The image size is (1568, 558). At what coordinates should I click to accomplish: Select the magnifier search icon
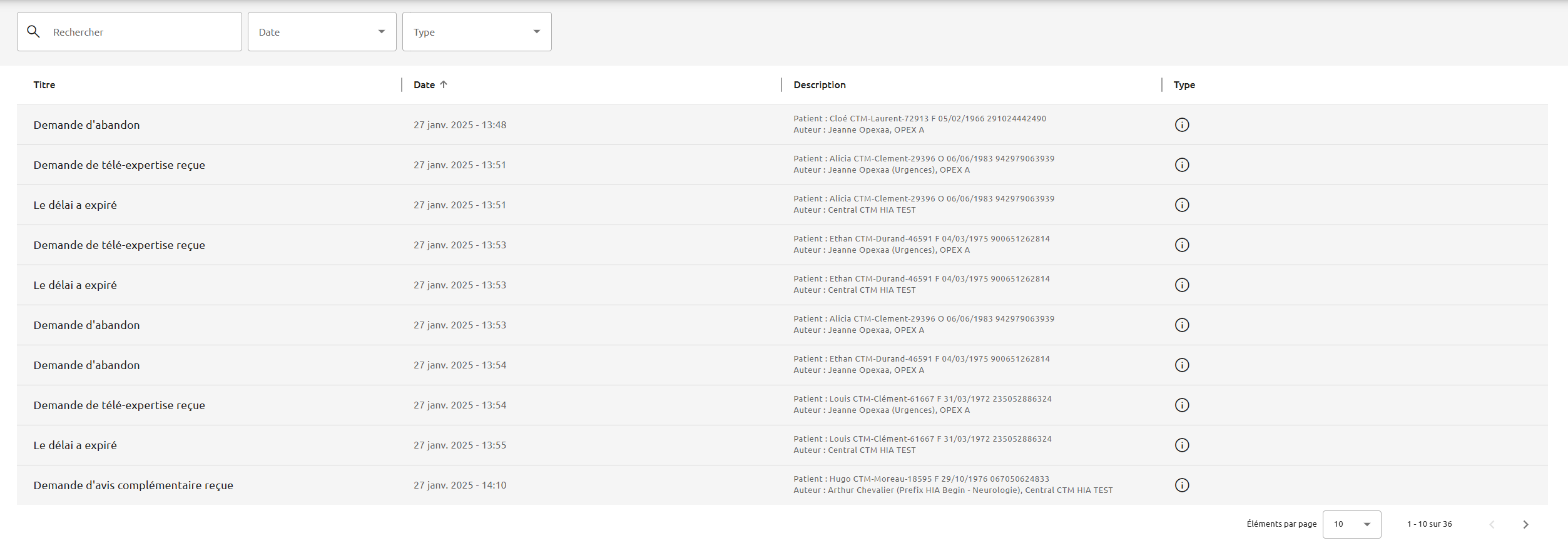(x=34, y=31)
